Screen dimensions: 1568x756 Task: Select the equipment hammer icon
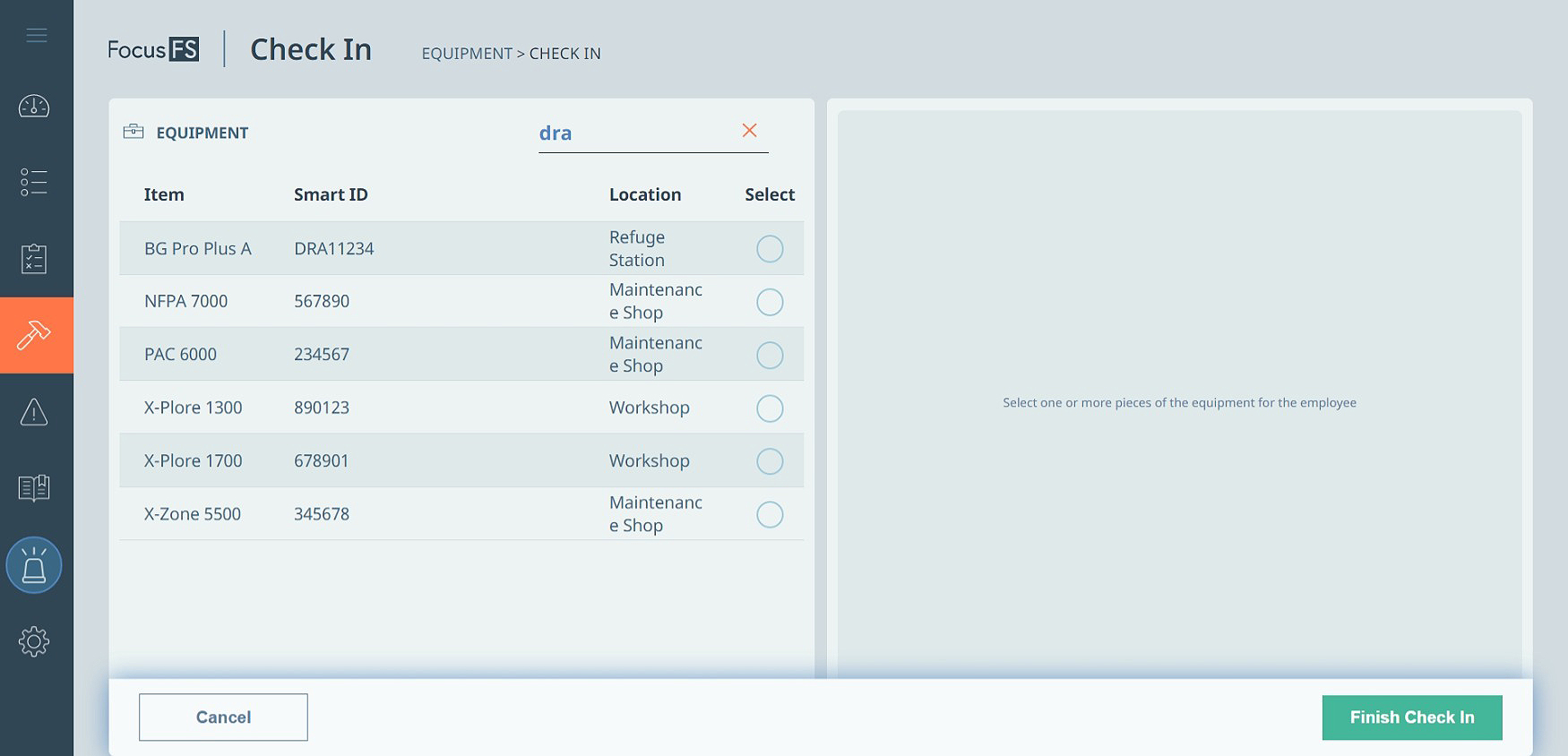[x=34, y=335]
